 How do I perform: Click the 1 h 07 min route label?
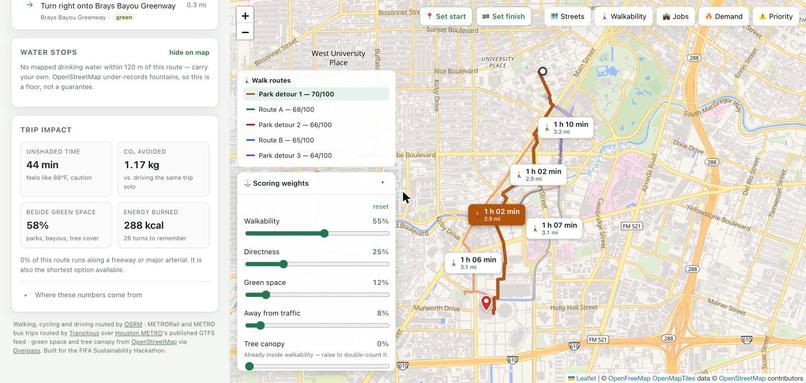[554, 228]
